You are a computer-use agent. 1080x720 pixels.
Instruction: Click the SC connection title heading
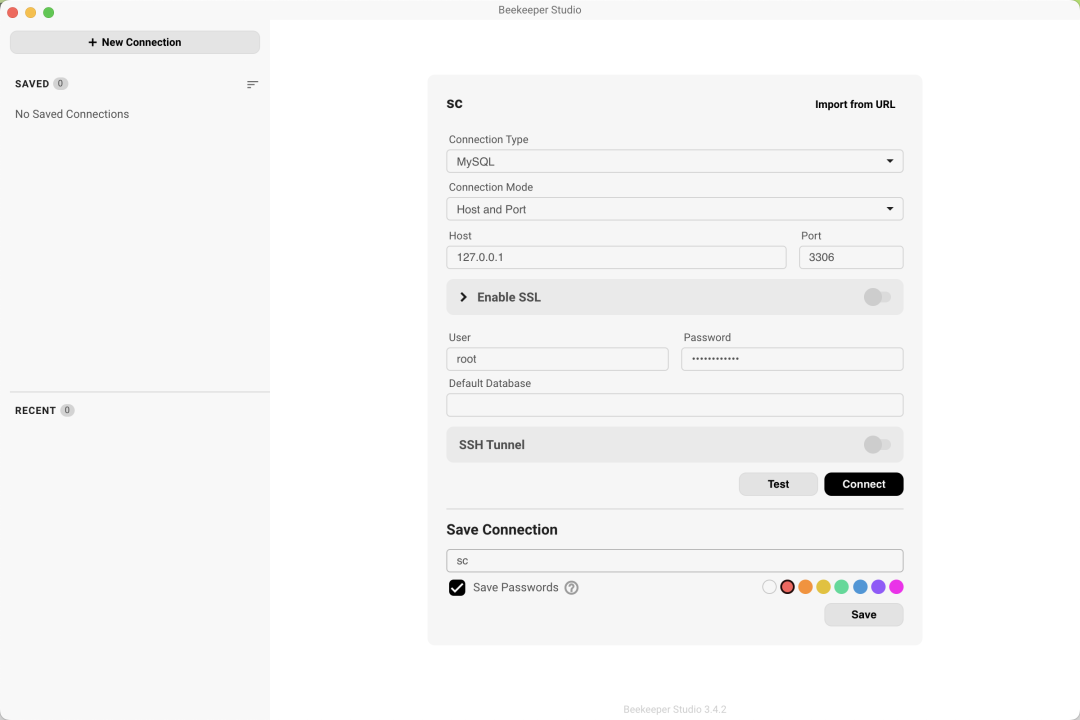click(455, 104)
